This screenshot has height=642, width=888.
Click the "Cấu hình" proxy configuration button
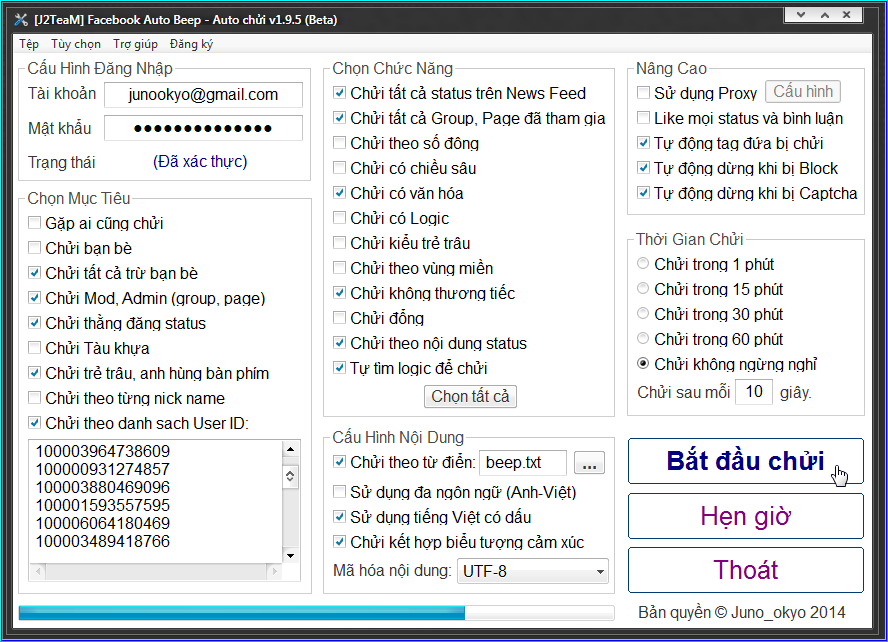pyautogui.click(x=802, y=91)
